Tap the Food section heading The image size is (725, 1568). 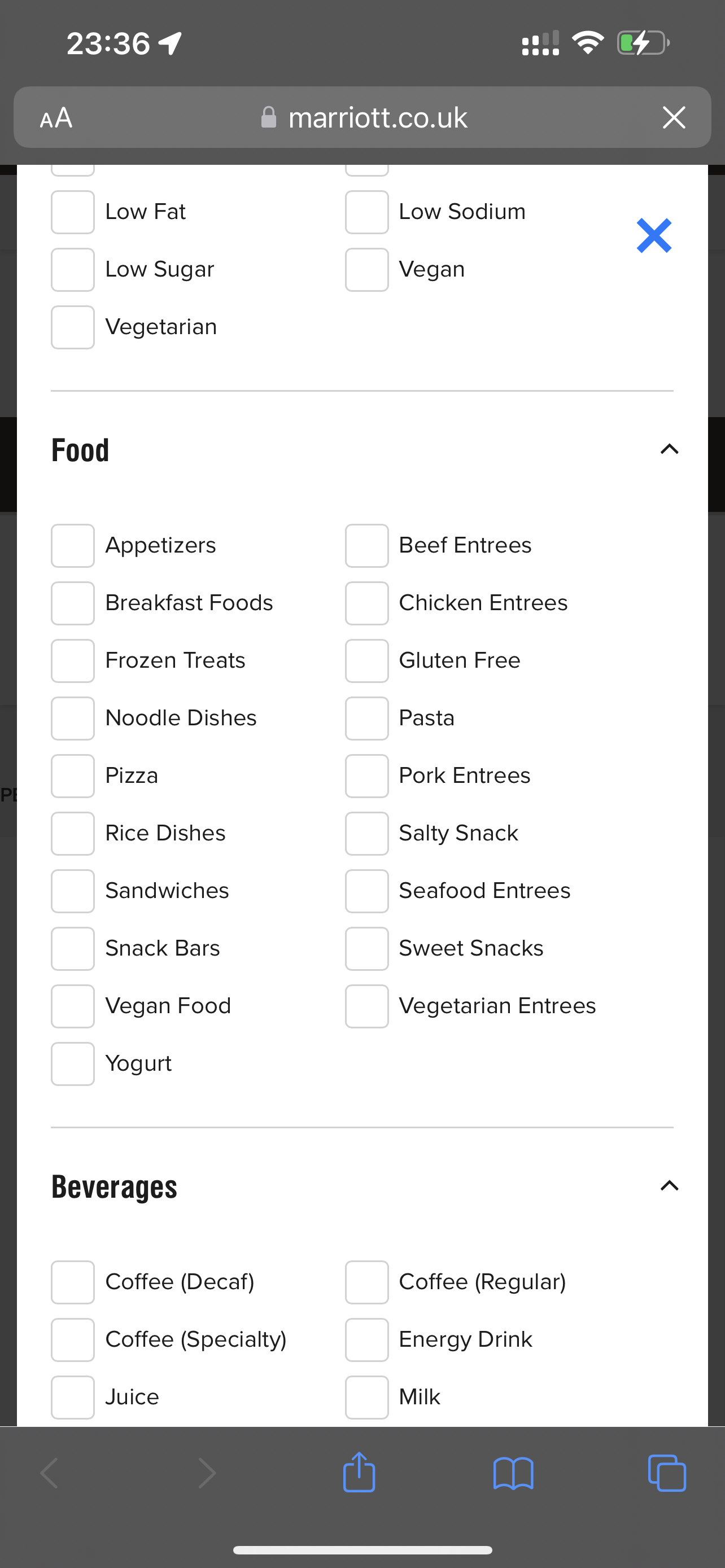click(x=80, y=450)
